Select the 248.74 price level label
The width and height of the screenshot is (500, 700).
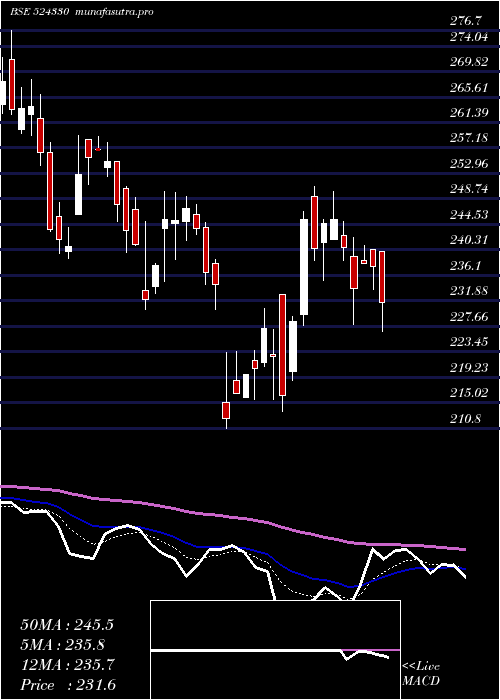click(468, 189)
